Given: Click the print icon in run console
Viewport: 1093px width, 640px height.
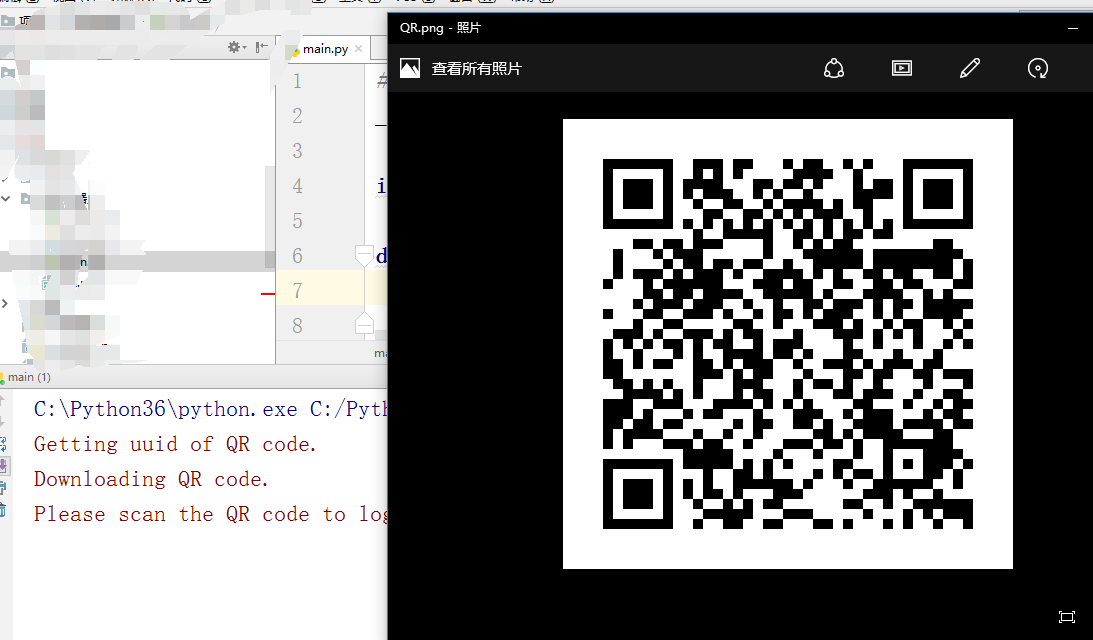Looking at the screenshot, I should (3, 488).
